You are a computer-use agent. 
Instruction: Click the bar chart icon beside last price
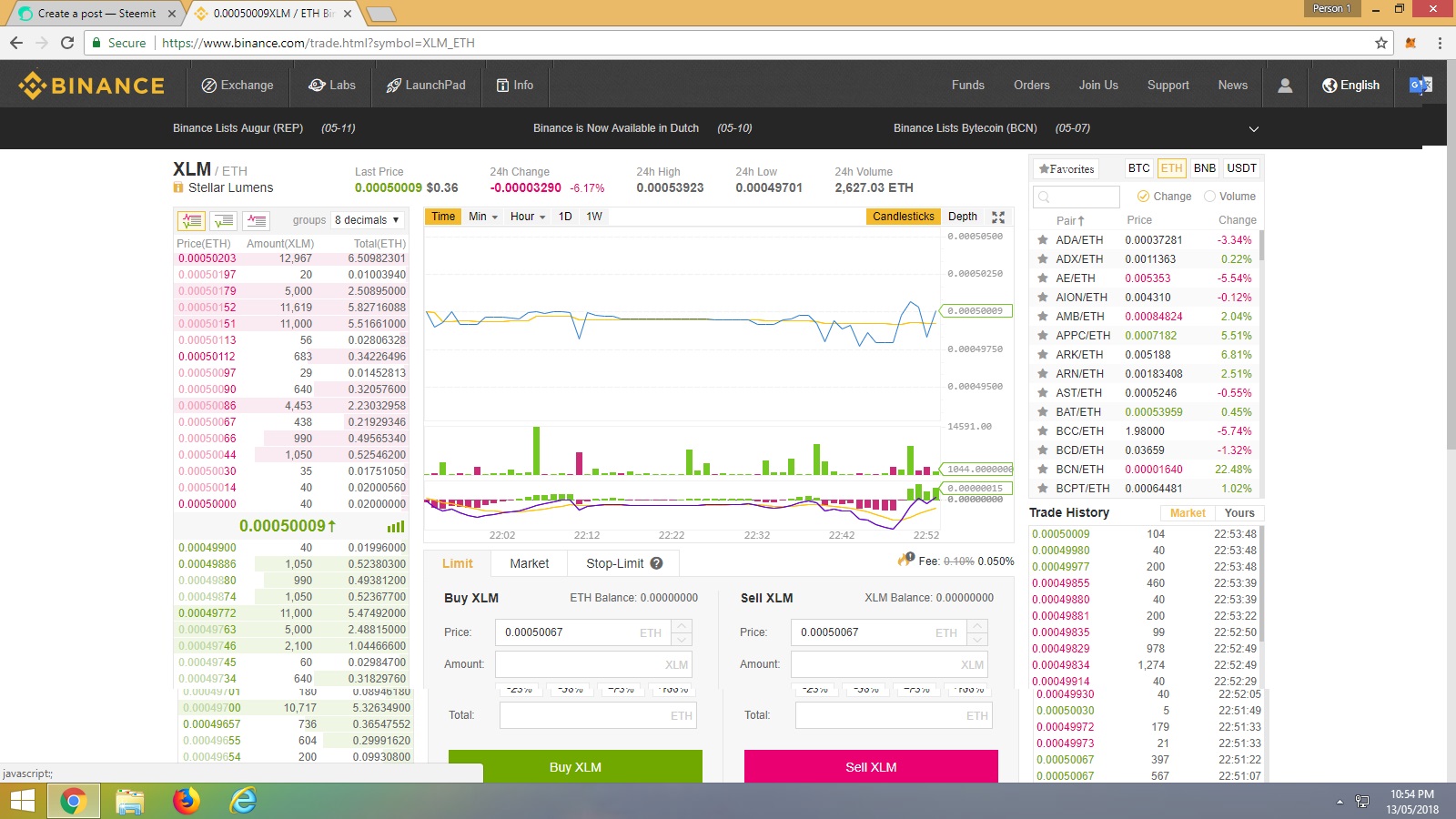click(396, 527)
